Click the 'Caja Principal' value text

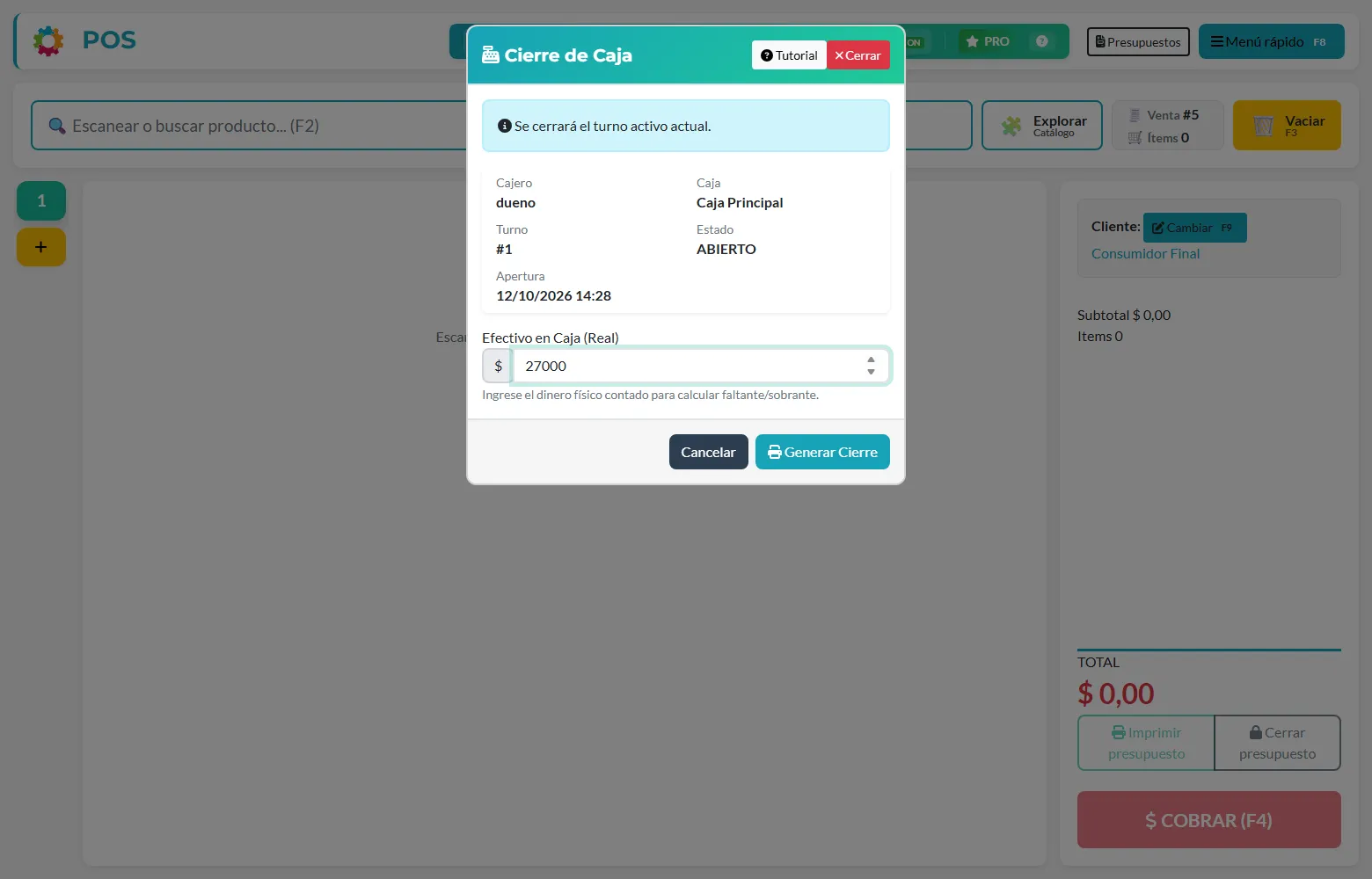tap(740, 203)
